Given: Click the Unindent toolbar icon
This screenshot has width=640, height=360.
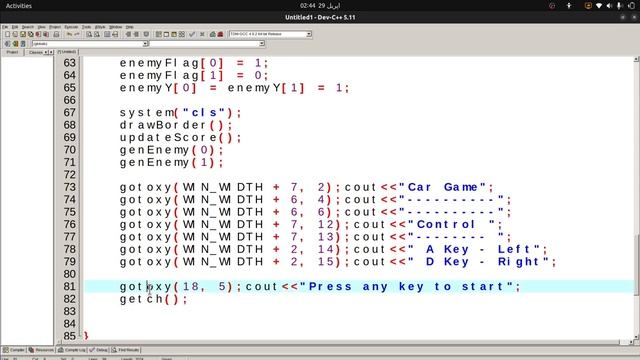Looking at the screenshot, I should [136, 34].
